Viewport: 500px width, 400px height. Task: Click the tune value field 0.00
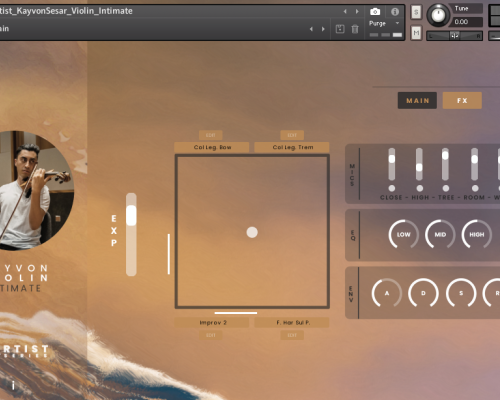pyautogui.click(x=467, y=22)
